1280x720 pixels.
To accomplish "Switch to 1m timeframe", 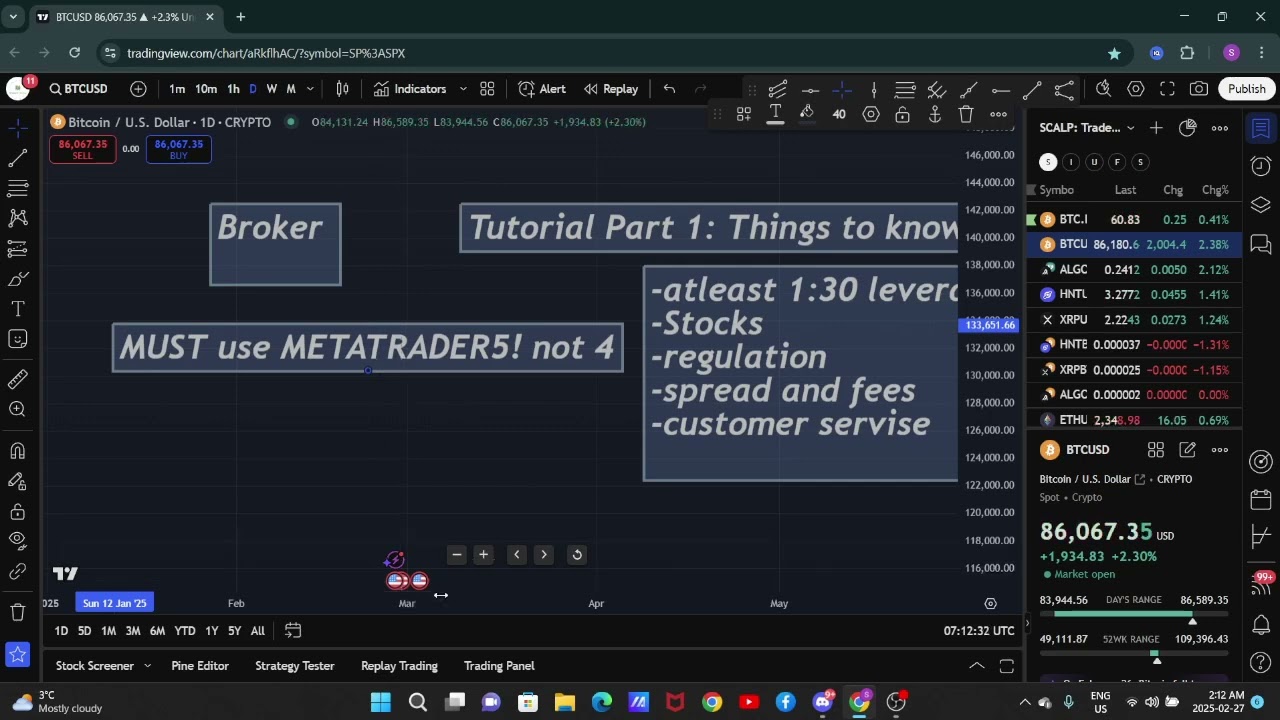I will 177,89.
